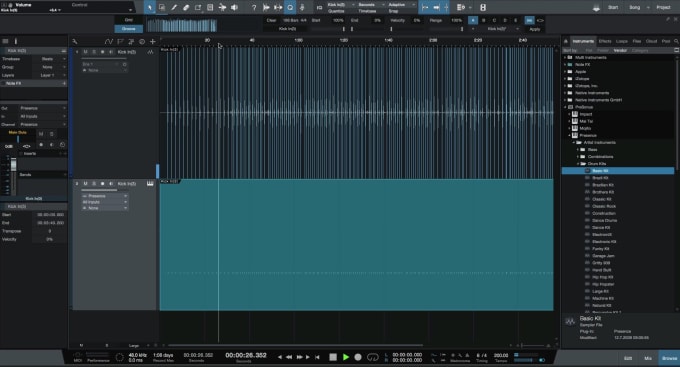The image size is (680, 367).
Task: Toggle the Loop transport button
Action: [373, 357]
